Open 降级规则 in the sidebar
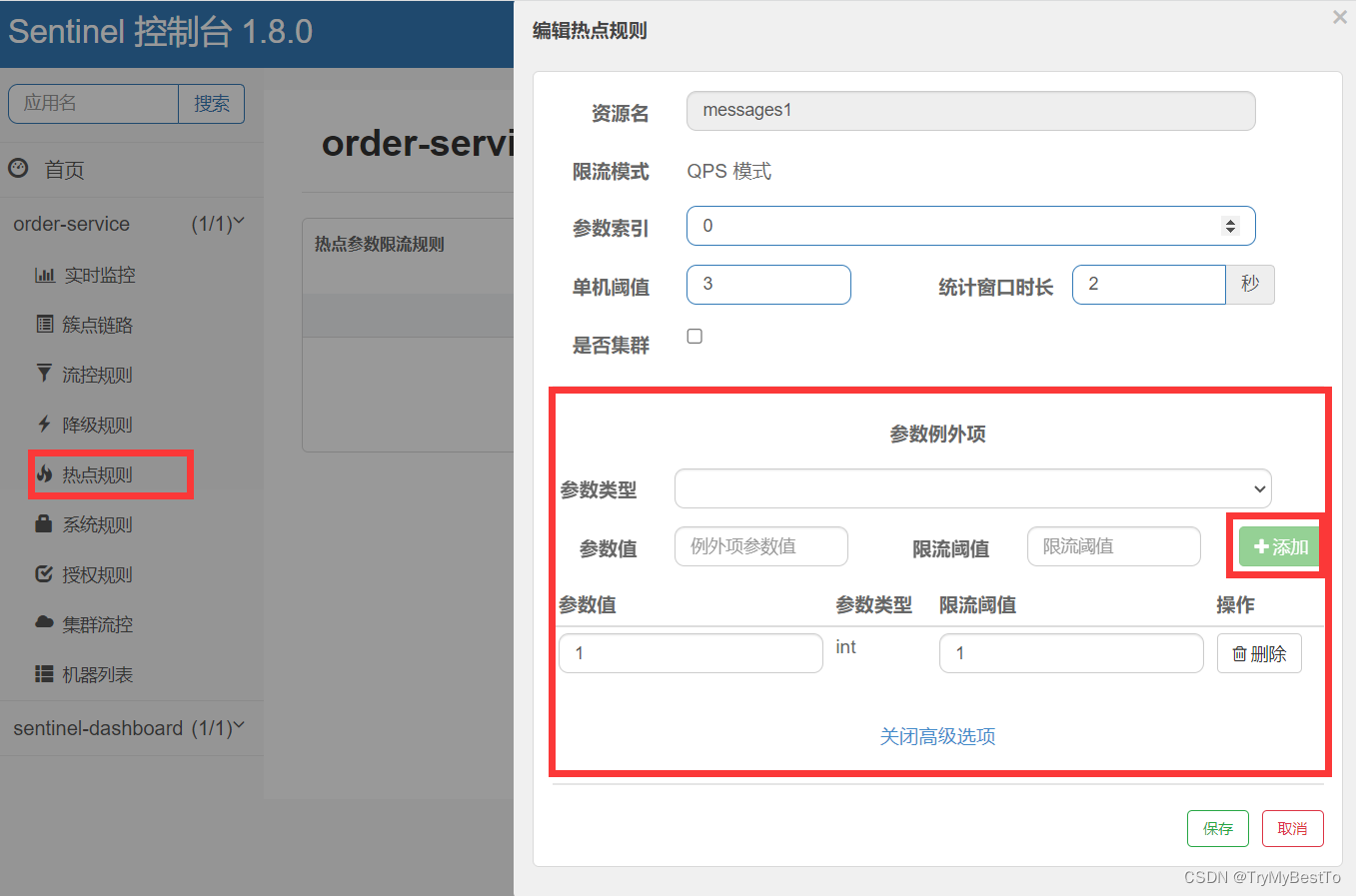The image size is (1356, 896). point(97,425)
